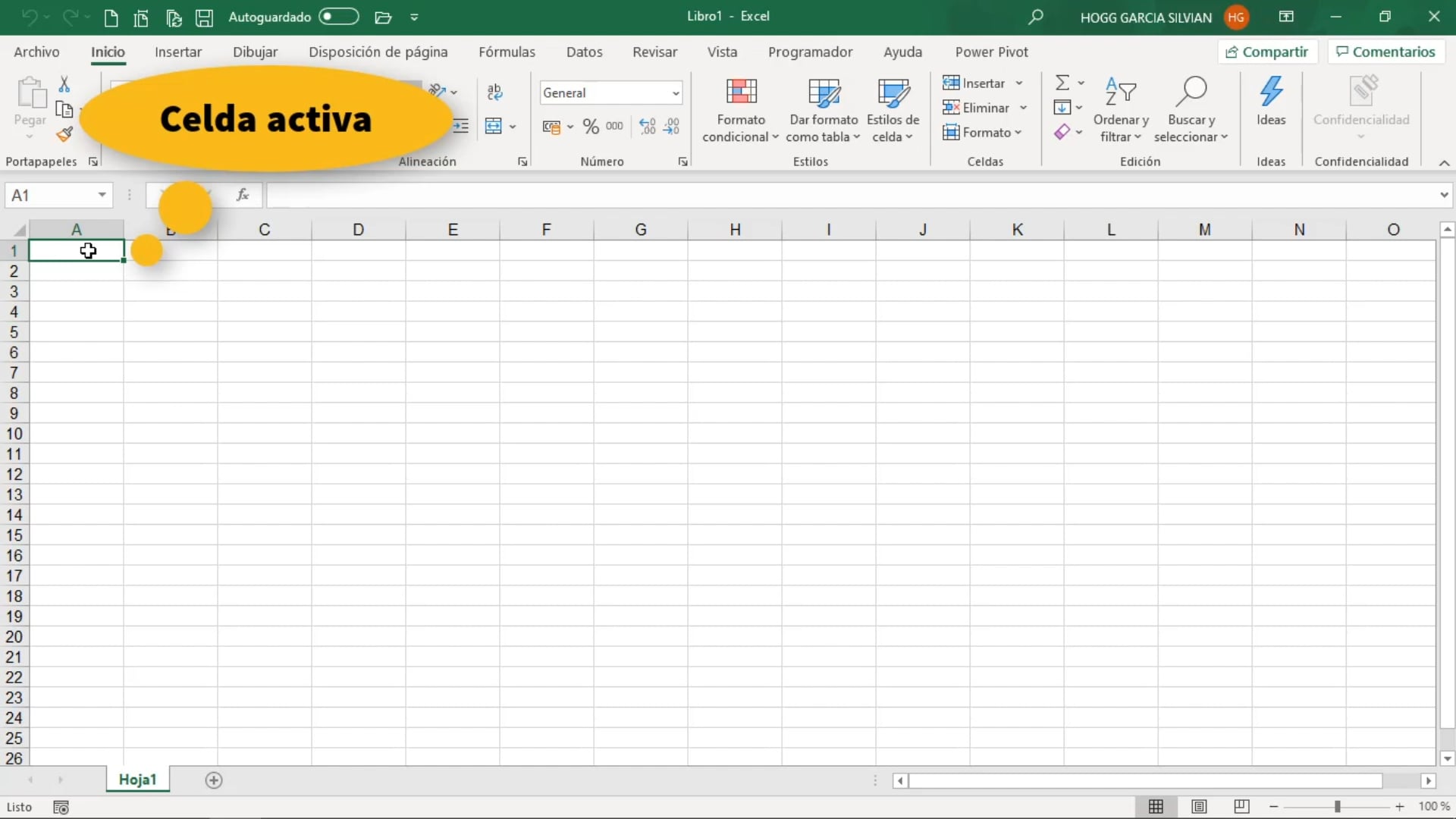This screenshot has height=819, width=1456.
Task: Click the Compartir button
Action: [1267, 51]
